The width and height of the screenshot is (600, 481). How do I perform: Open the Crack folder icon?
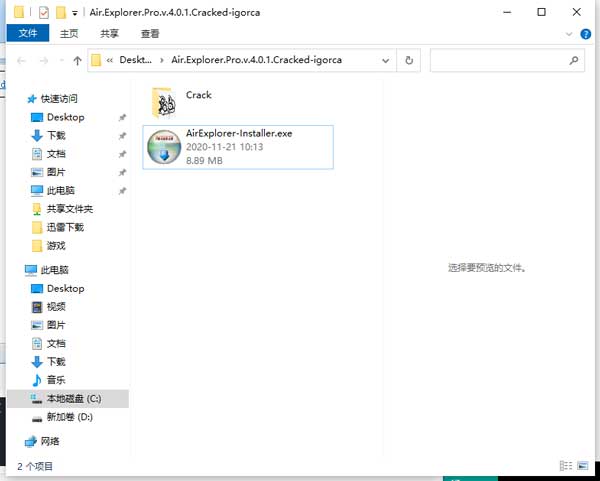coord(164,103)
